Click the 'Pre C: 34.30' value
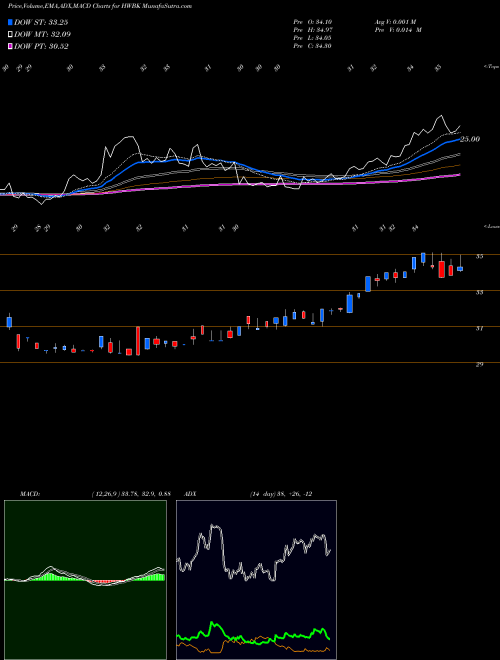 tap(312, 46)
